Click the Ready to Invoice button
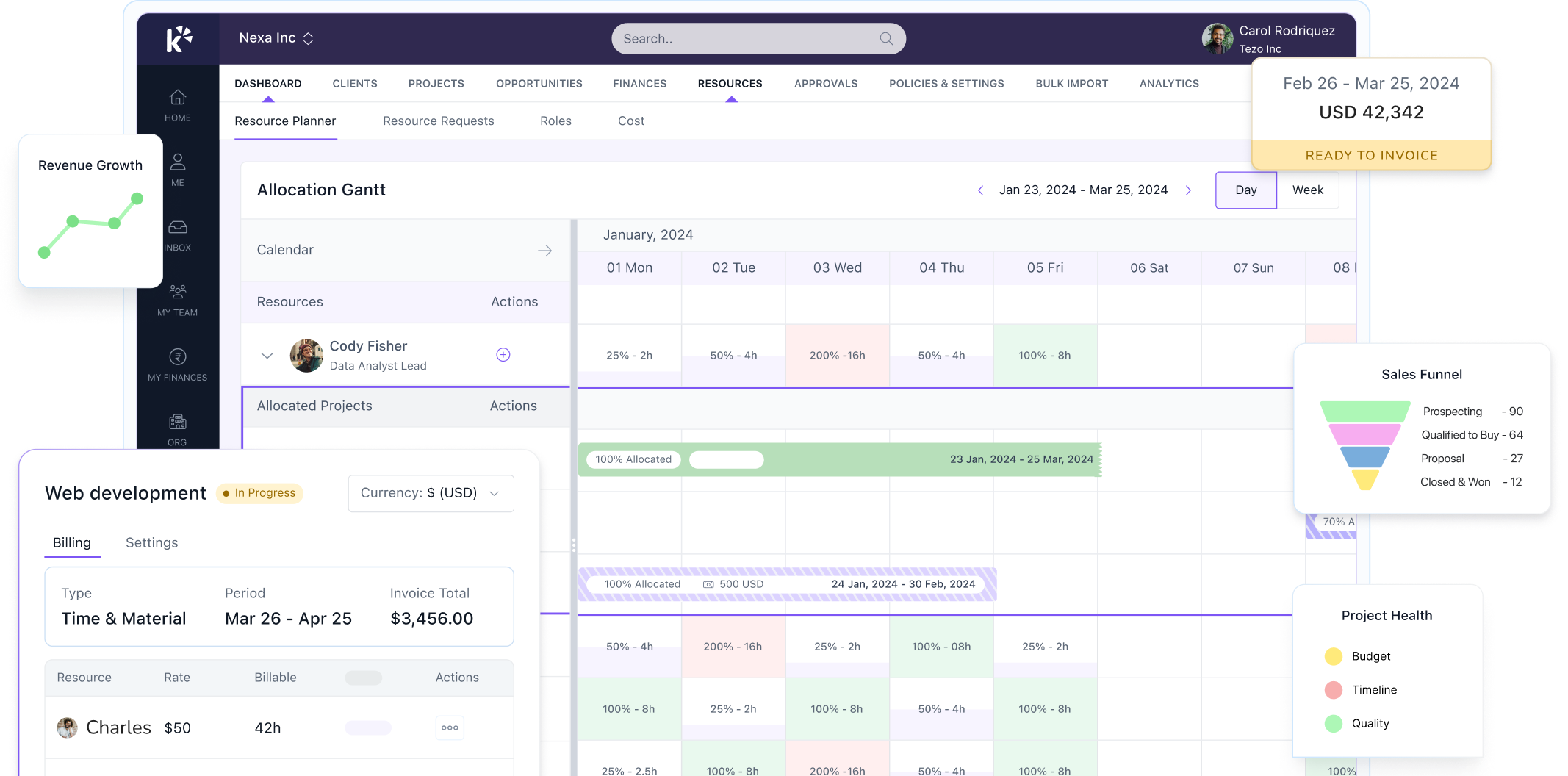 click(x=1371, y=155)
